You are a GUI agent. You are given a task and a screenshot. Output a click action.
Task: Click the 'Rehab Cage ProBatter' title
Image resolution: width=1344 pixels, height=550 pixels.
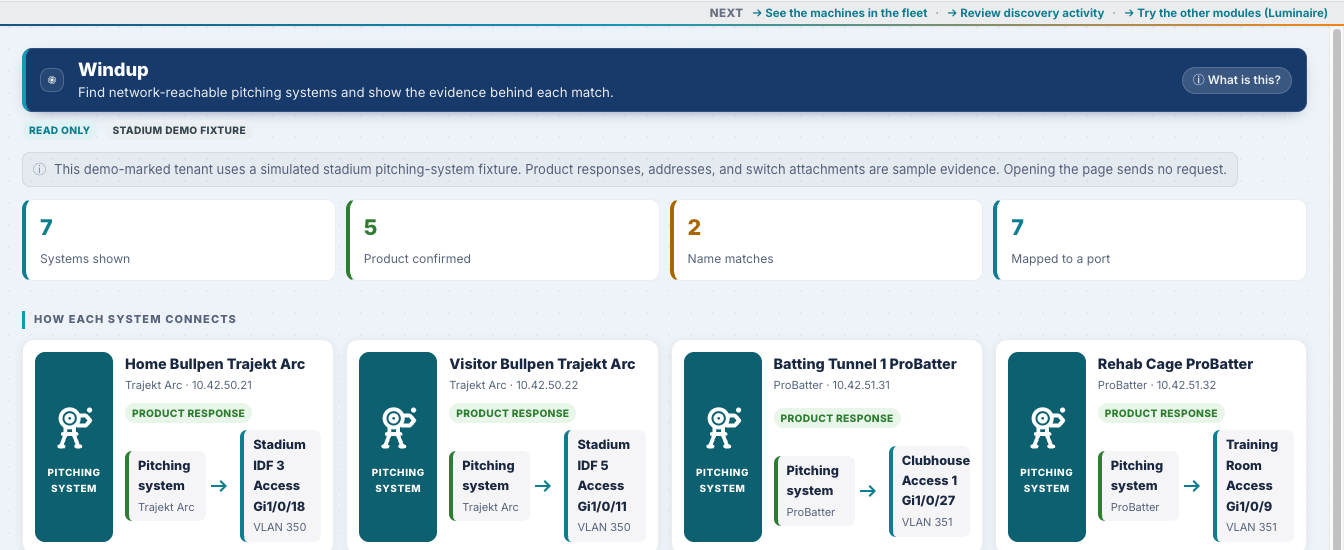click(1175, 364)
